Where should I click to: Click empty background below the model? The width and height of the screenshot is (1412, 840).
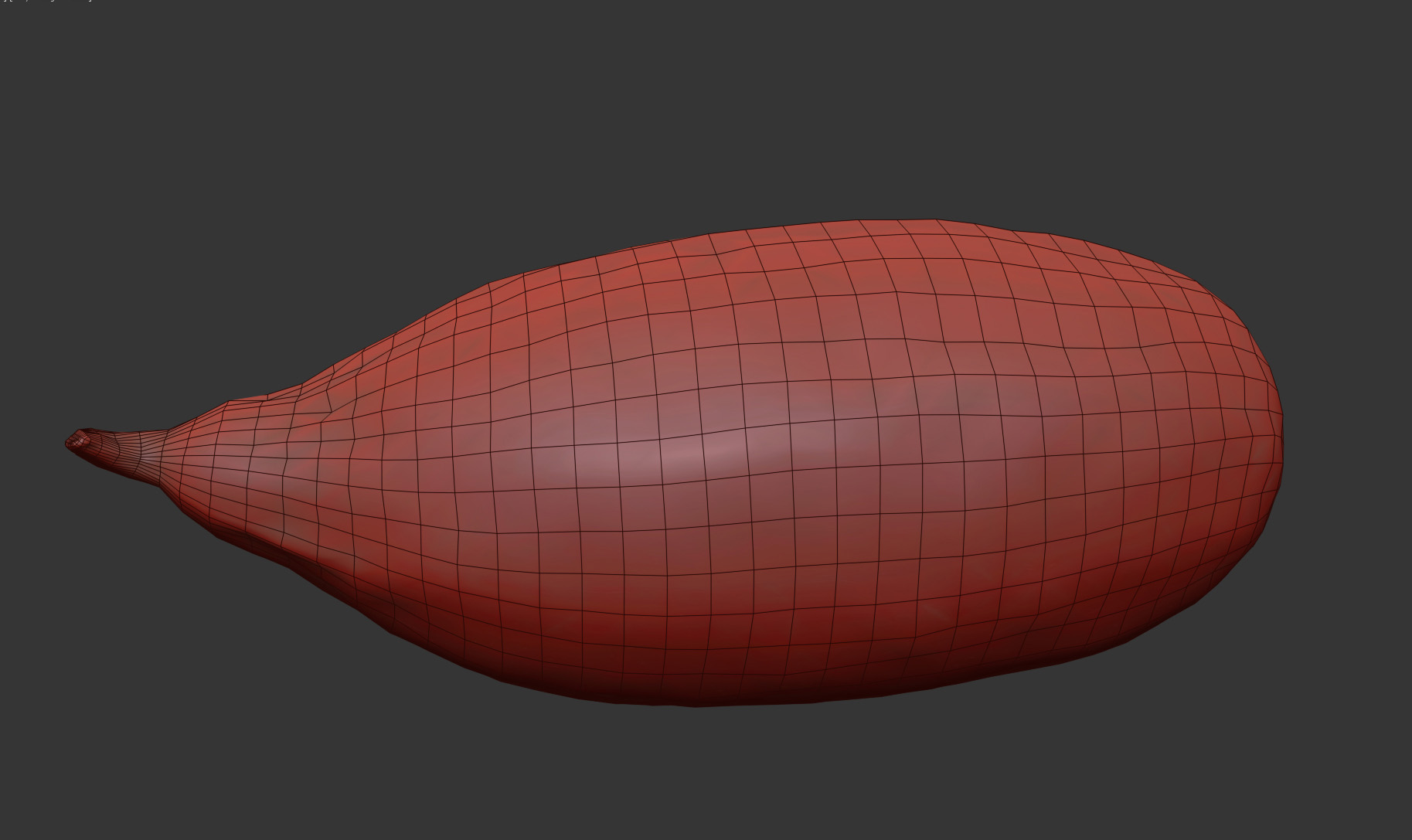[696, 773]
